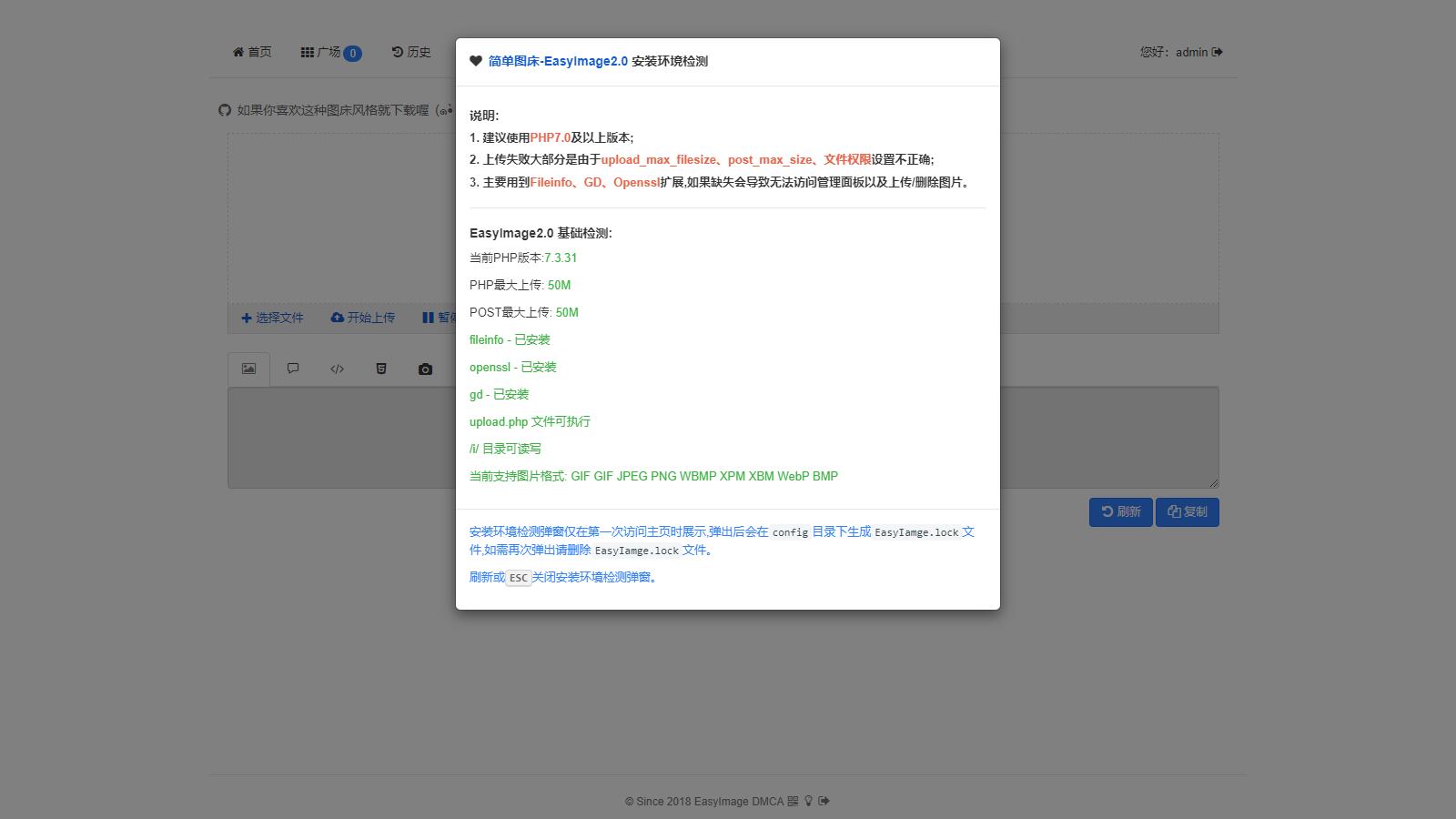
Task: Open the 历史 history menu item
Action: pos(411,52)
